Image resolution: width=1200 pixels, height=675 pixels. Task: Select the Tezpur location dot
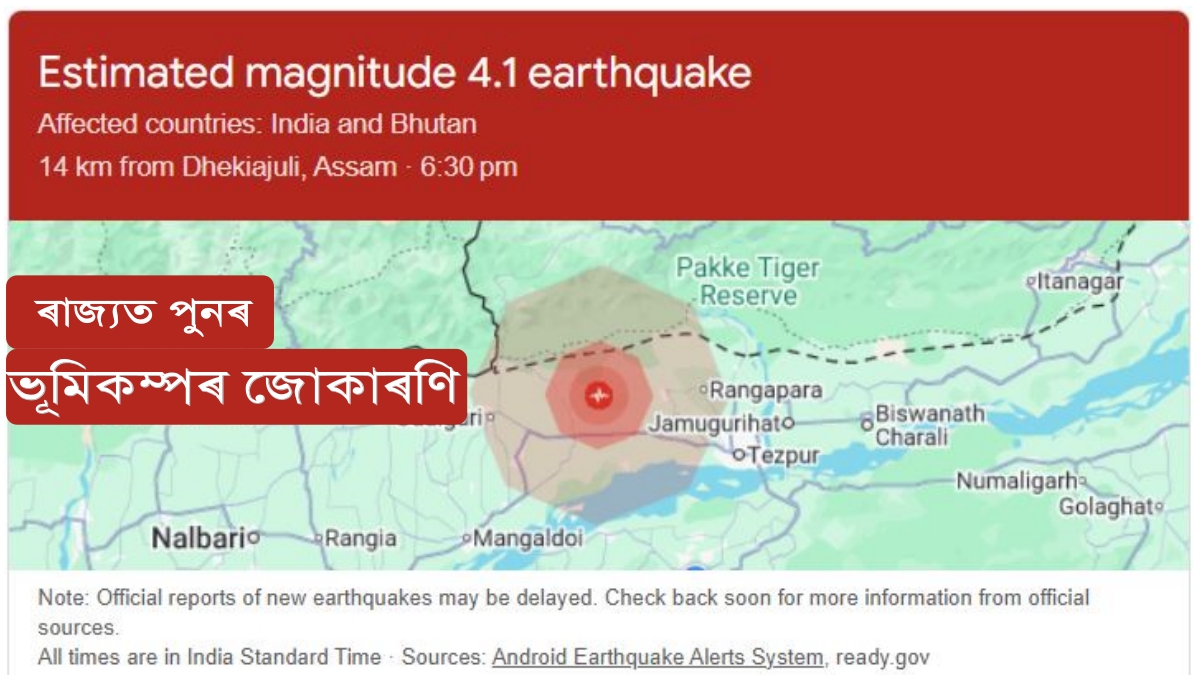(740, 455)
